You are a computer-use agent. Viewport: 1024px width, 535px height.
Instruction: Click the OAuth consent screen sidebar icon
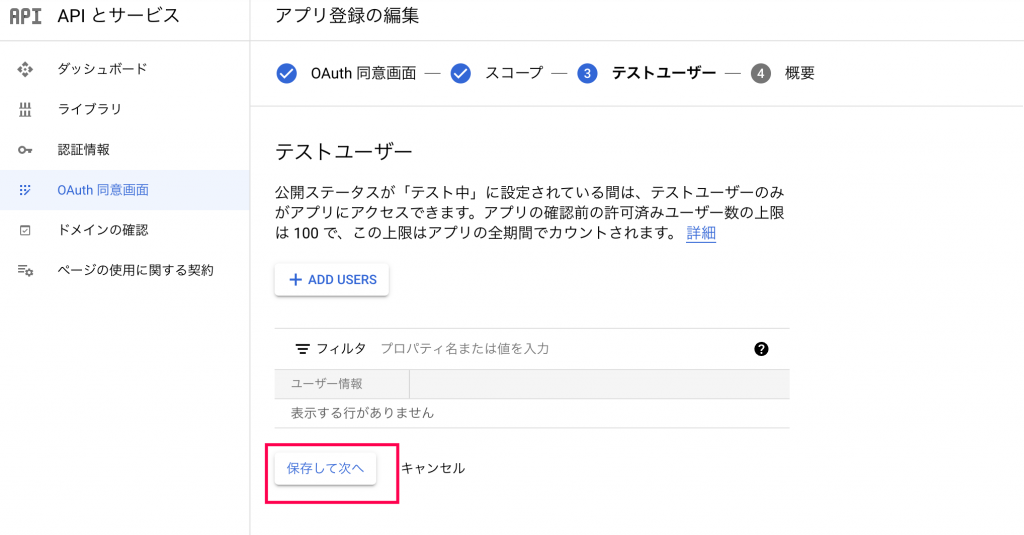25,190
